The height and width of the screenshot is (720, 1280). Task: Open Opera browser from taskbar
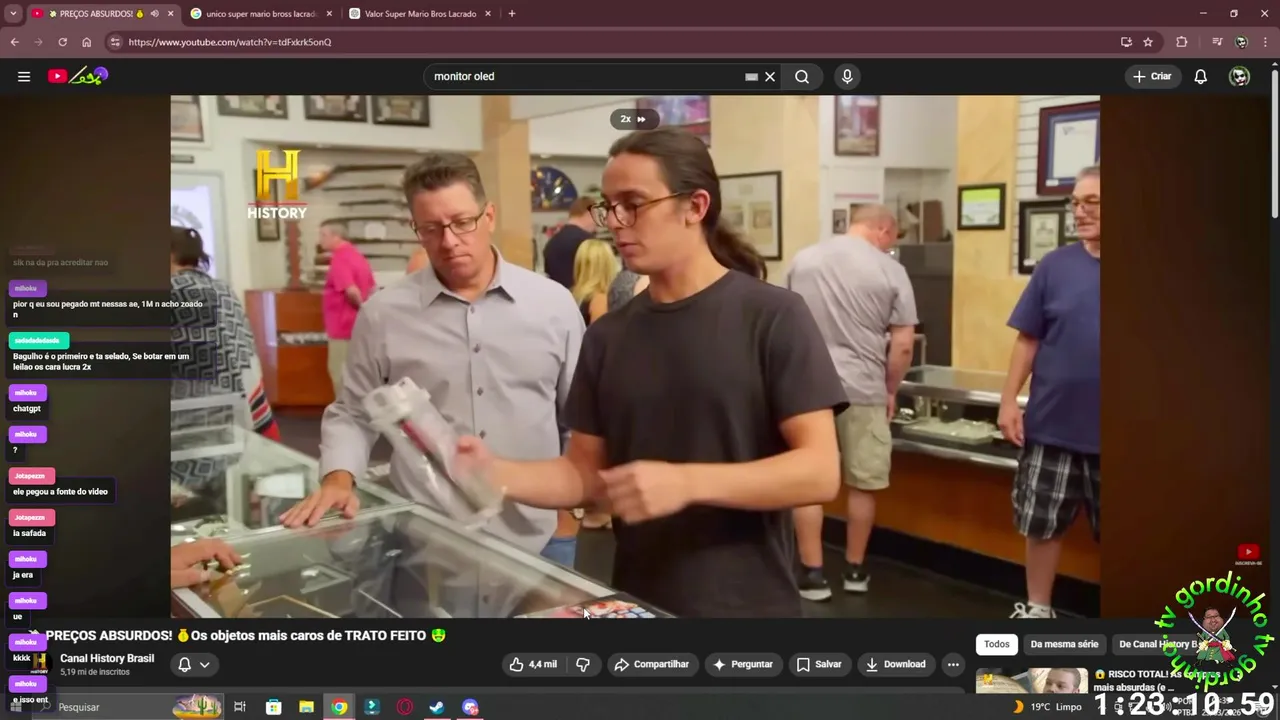point(405,707)
